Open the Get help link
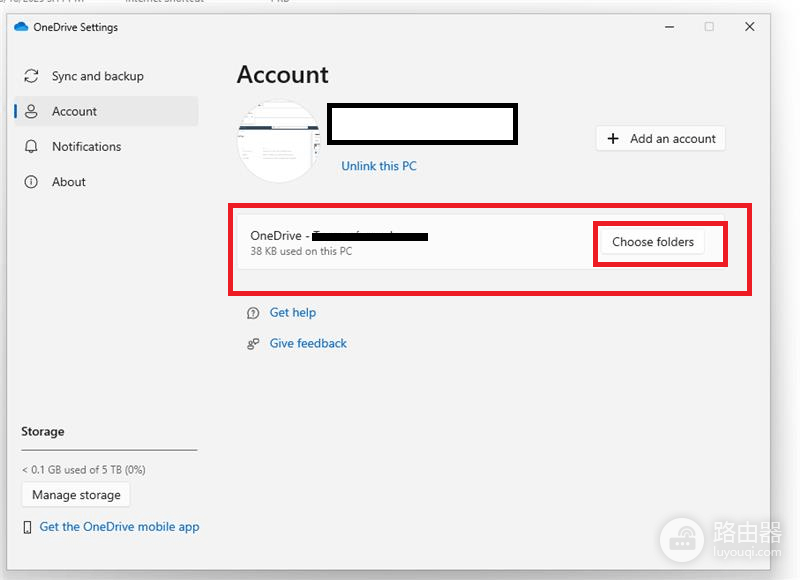Image resolution: width=800 pixels, height=580 pixels. (292, 312)
